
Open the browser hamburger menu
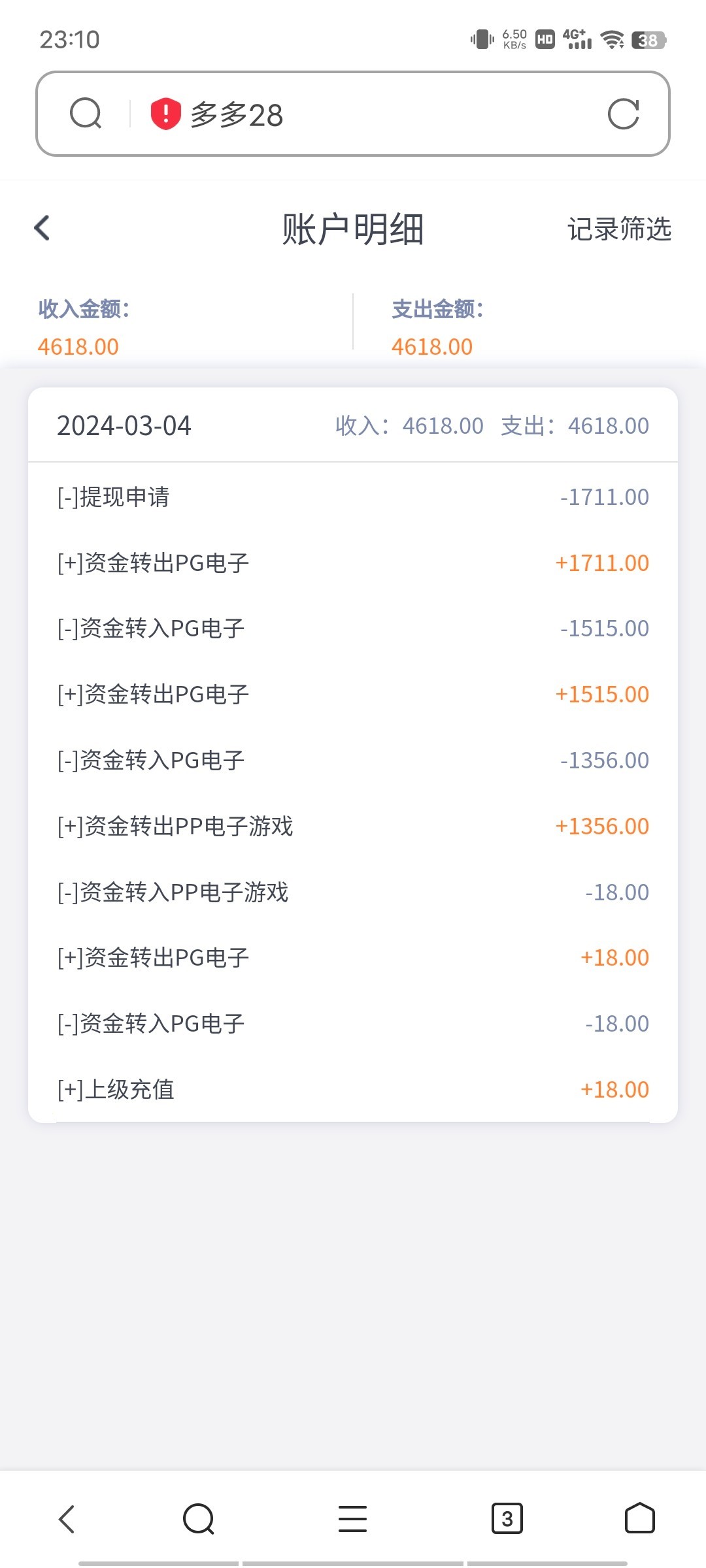(x=352, y=1518)
